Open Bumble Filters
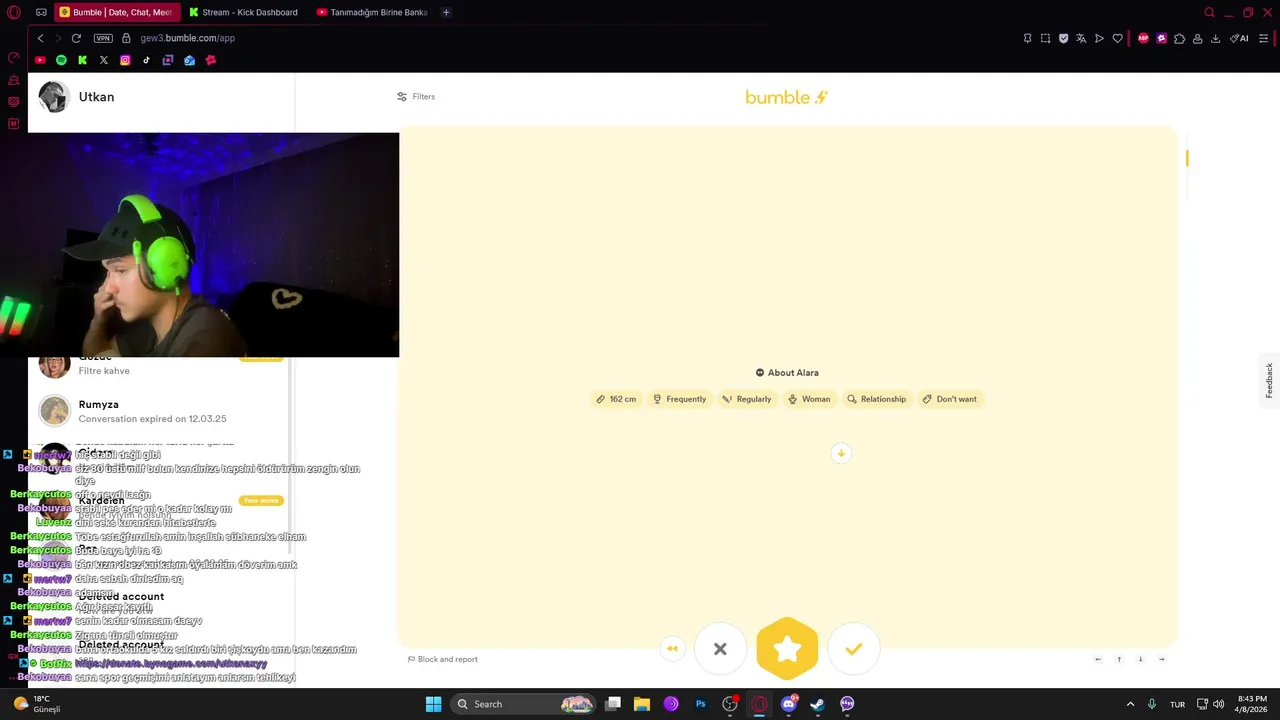Screen dimensions: 1280x720 (x=416, y=97)
